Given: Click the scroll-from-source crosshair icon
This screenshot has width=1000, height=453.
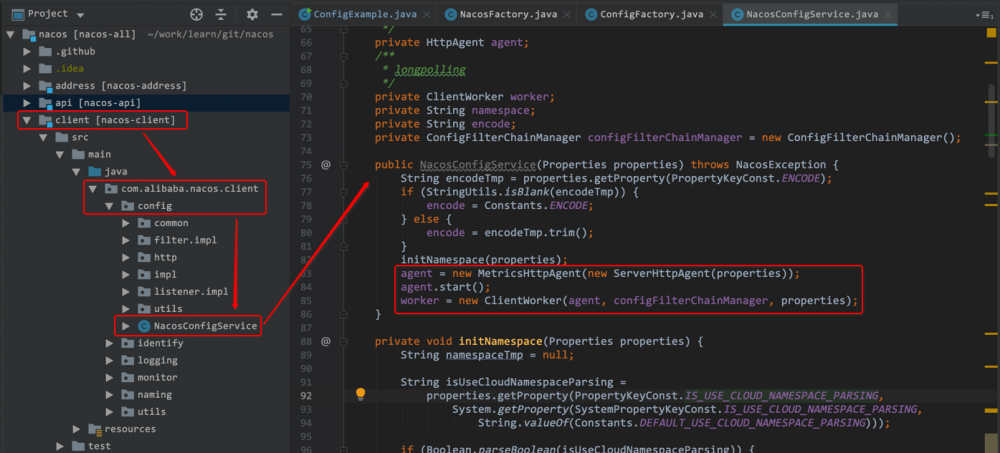Looking at the screenshot, I should tap(196, 14).
